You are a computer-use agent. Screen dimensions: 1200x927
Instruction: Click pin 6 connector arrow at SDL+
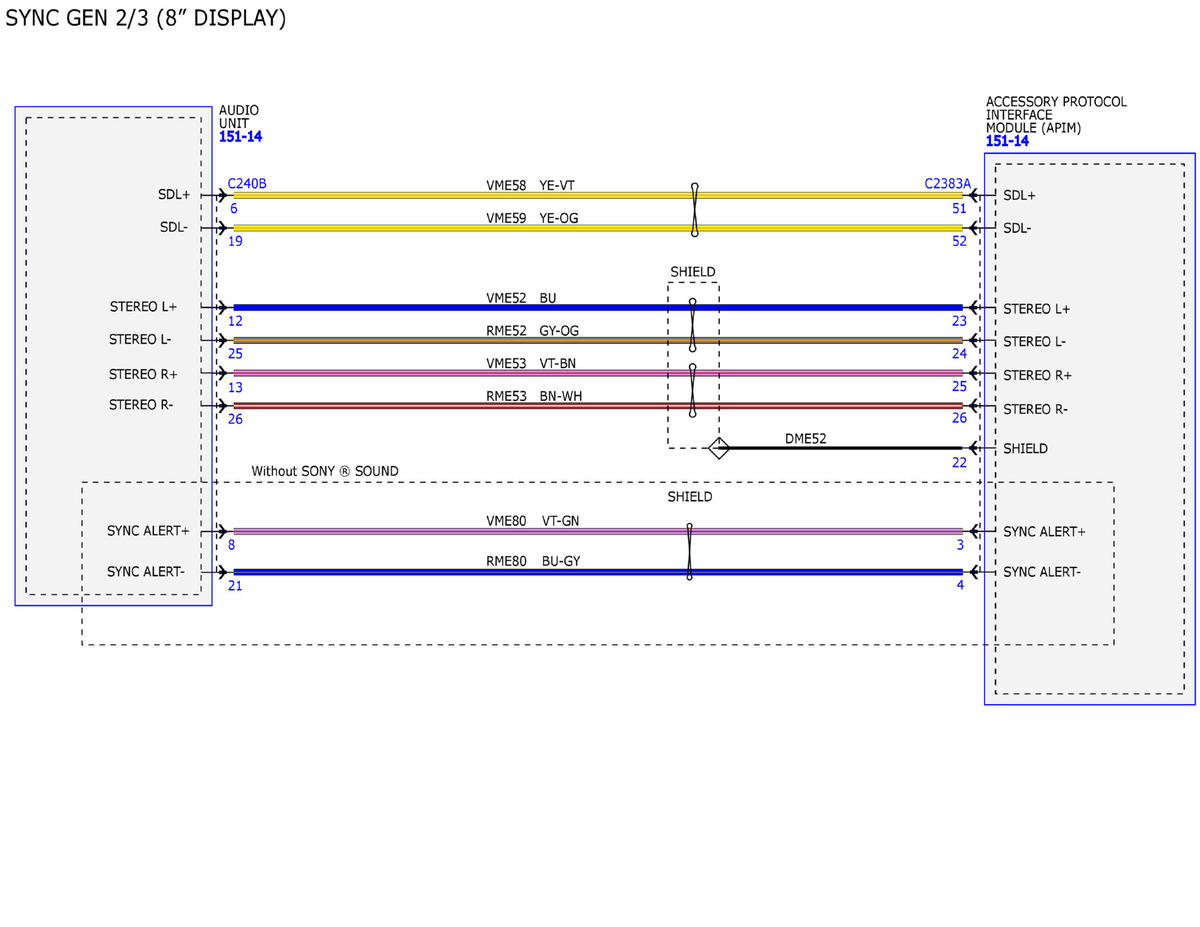(222, 195)
